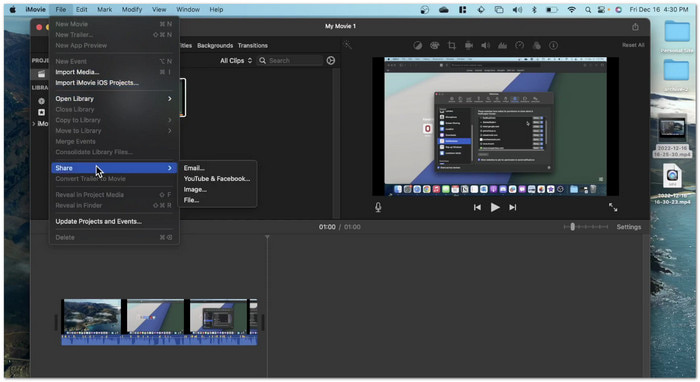
Task: Open Control Center icon in menu bar
Action: [602, 9]
